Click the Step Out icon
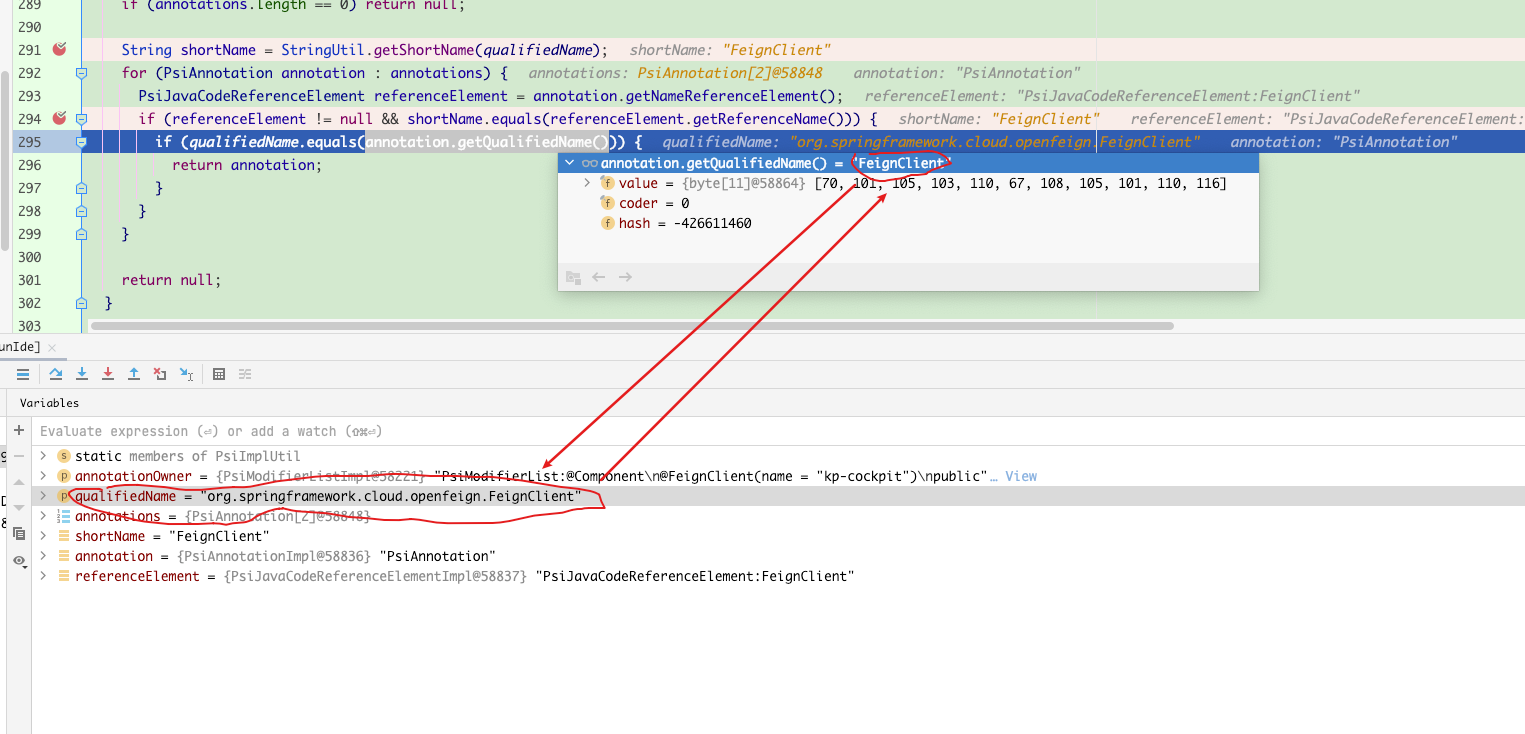 point(133,374)
